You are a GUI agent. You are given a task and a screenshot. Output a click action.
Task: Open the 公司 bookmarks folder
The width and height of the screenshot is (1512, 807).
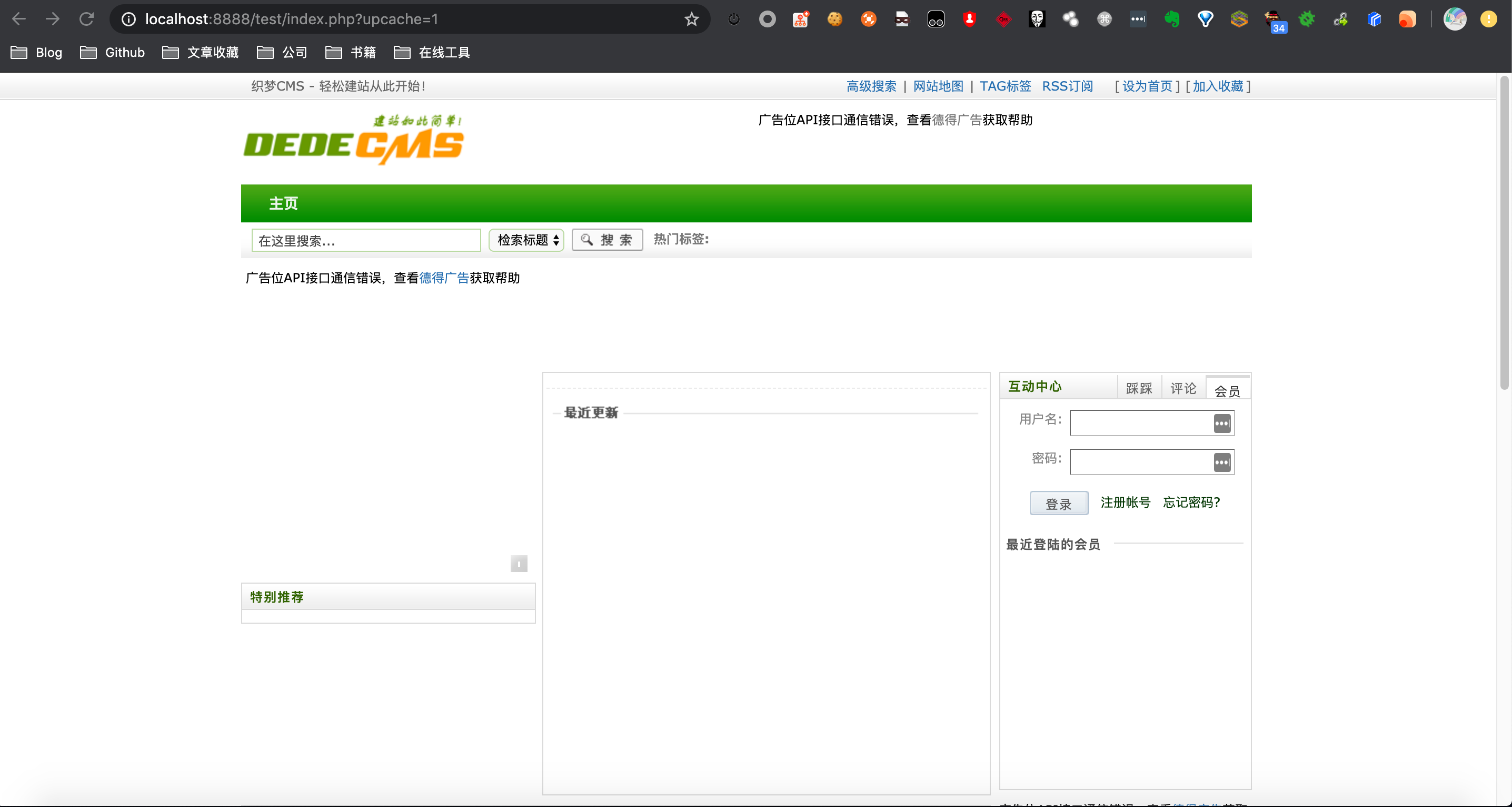pos(282,53)
